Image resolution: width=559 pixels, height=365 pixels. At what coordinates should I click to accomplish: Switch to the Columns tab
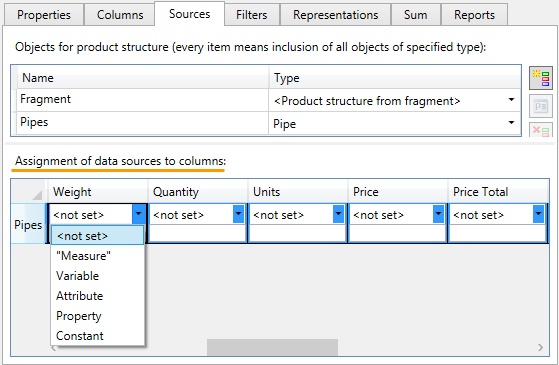click(120, 15)
